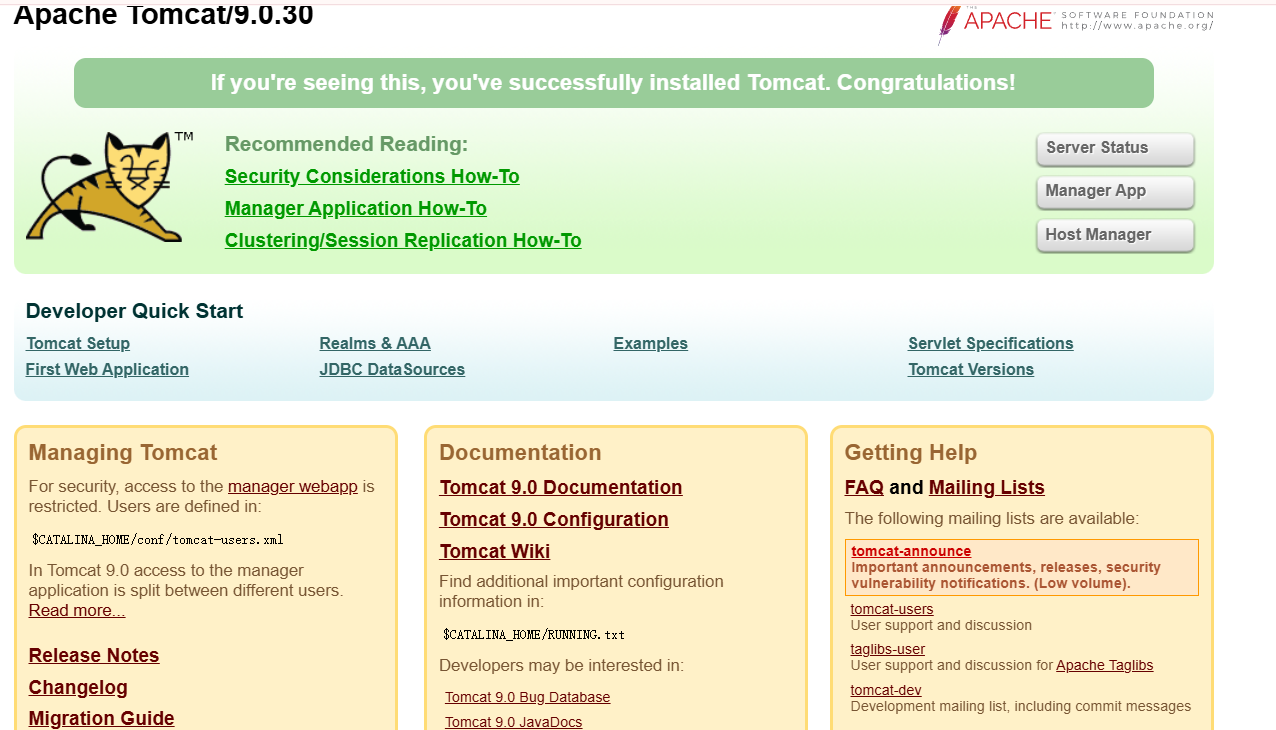Open Tomcat 9.0 JavaDocs link

tap(514, 722)
